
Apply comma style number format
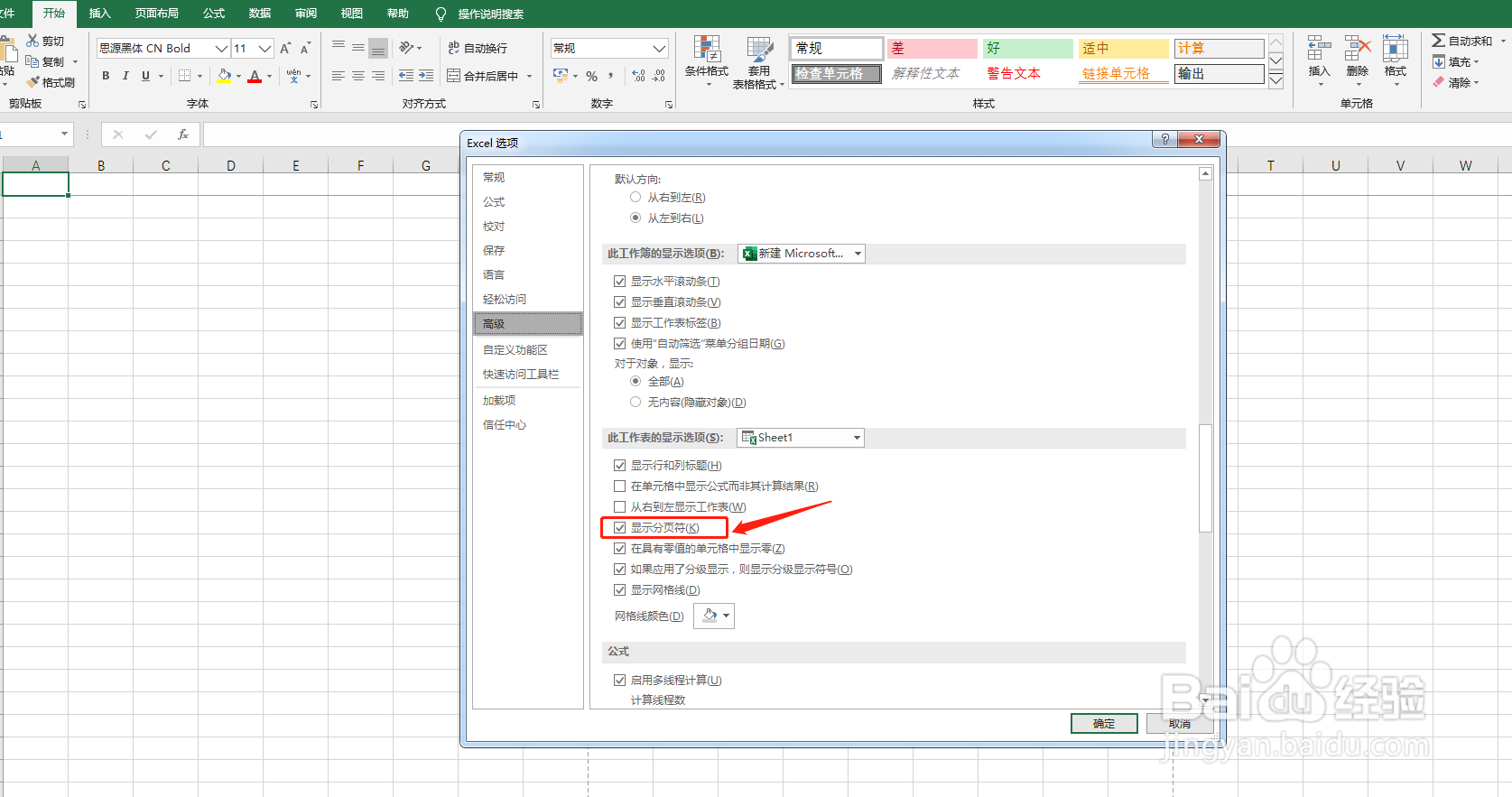pos(611,76)
